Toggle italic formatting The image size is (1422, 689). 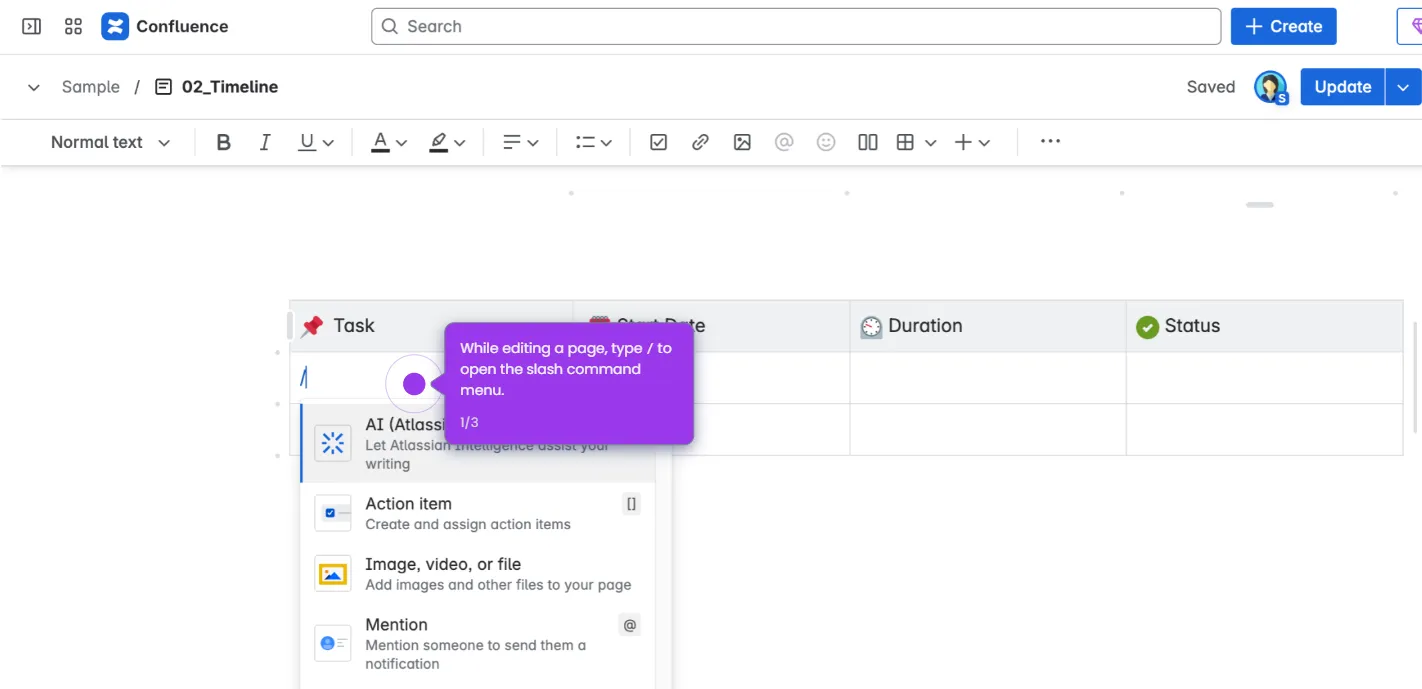pyautogui.click(x=265, y=143)
